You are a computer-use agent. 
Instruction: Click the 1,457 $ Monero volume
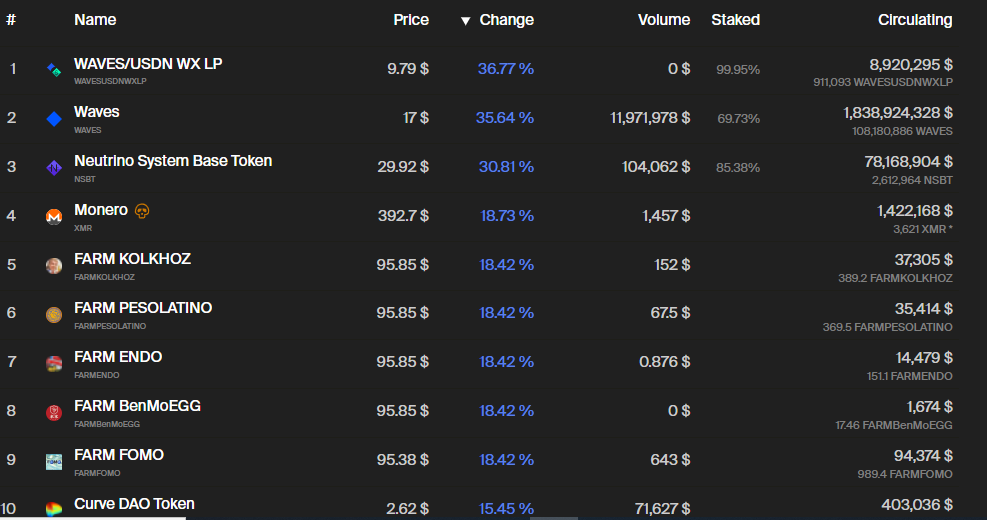click(x=666, y=216)
